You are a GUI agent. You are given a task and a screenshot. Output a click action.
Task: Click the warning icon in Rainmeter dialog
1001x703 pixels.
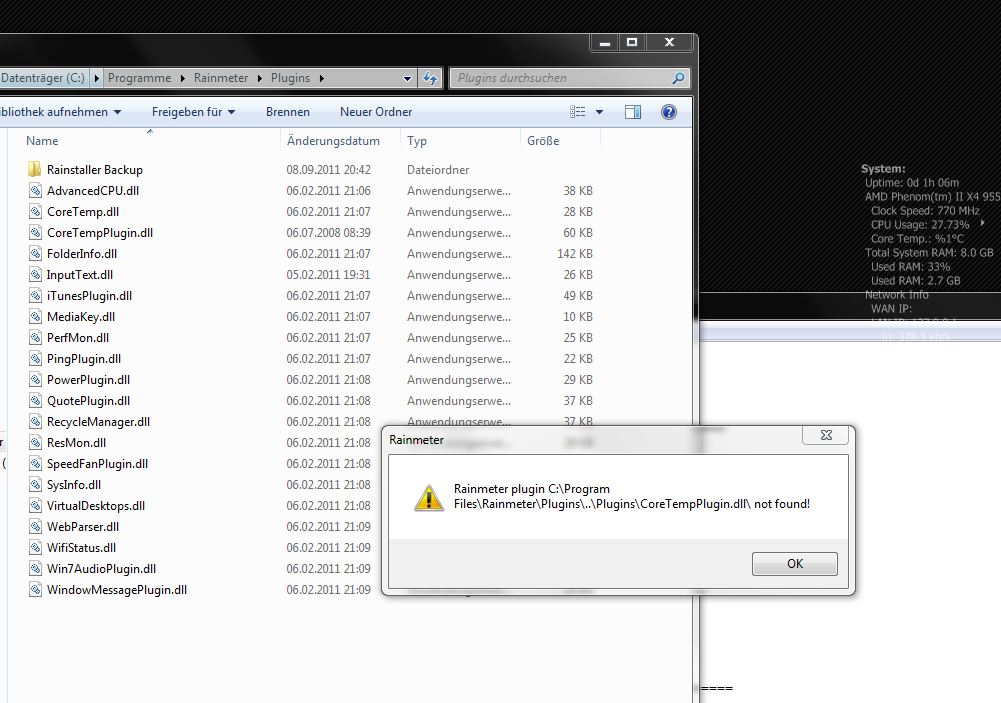428,497
